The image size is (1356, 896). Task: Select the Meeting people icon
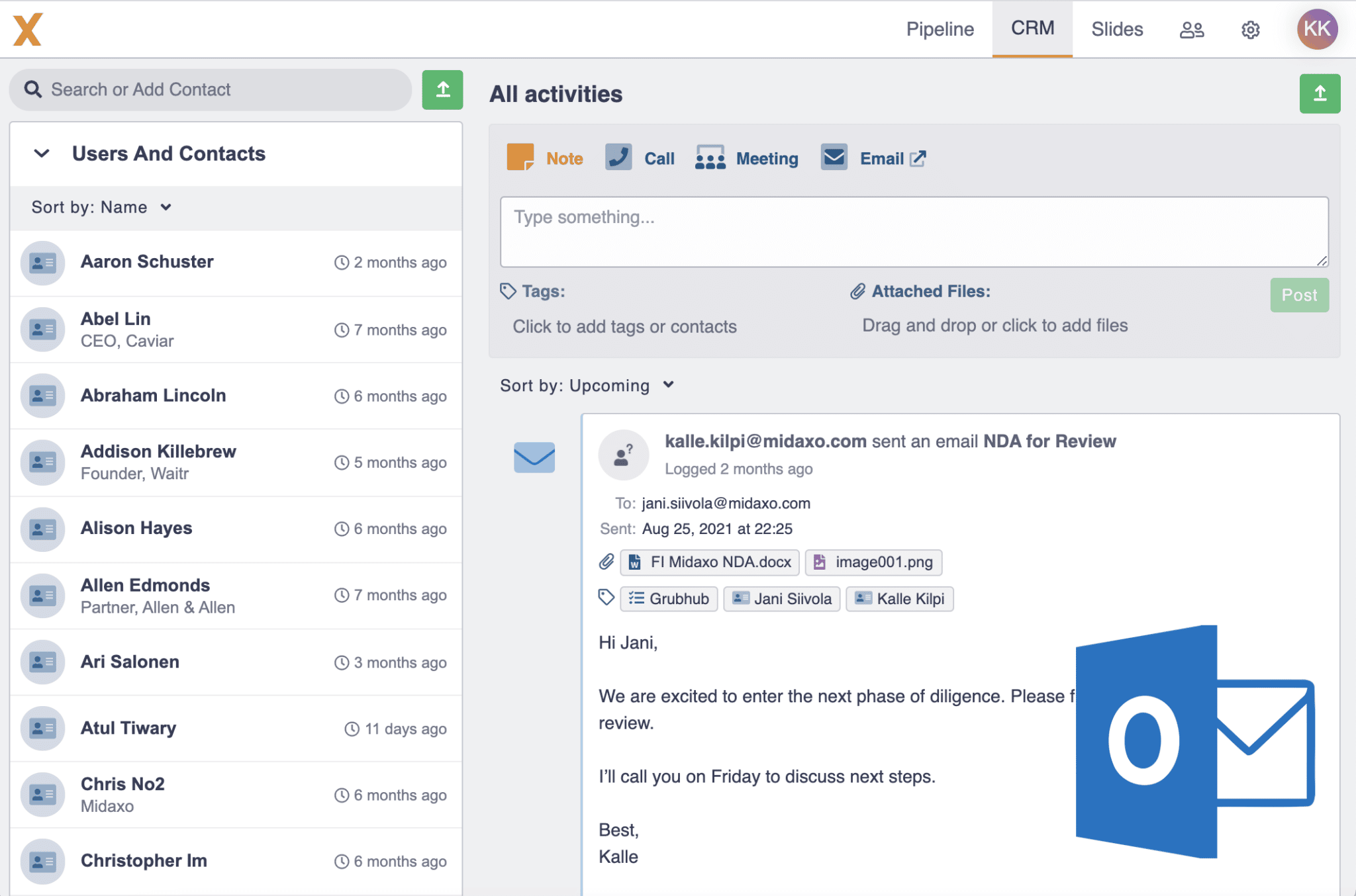click(x=710, y=158)
